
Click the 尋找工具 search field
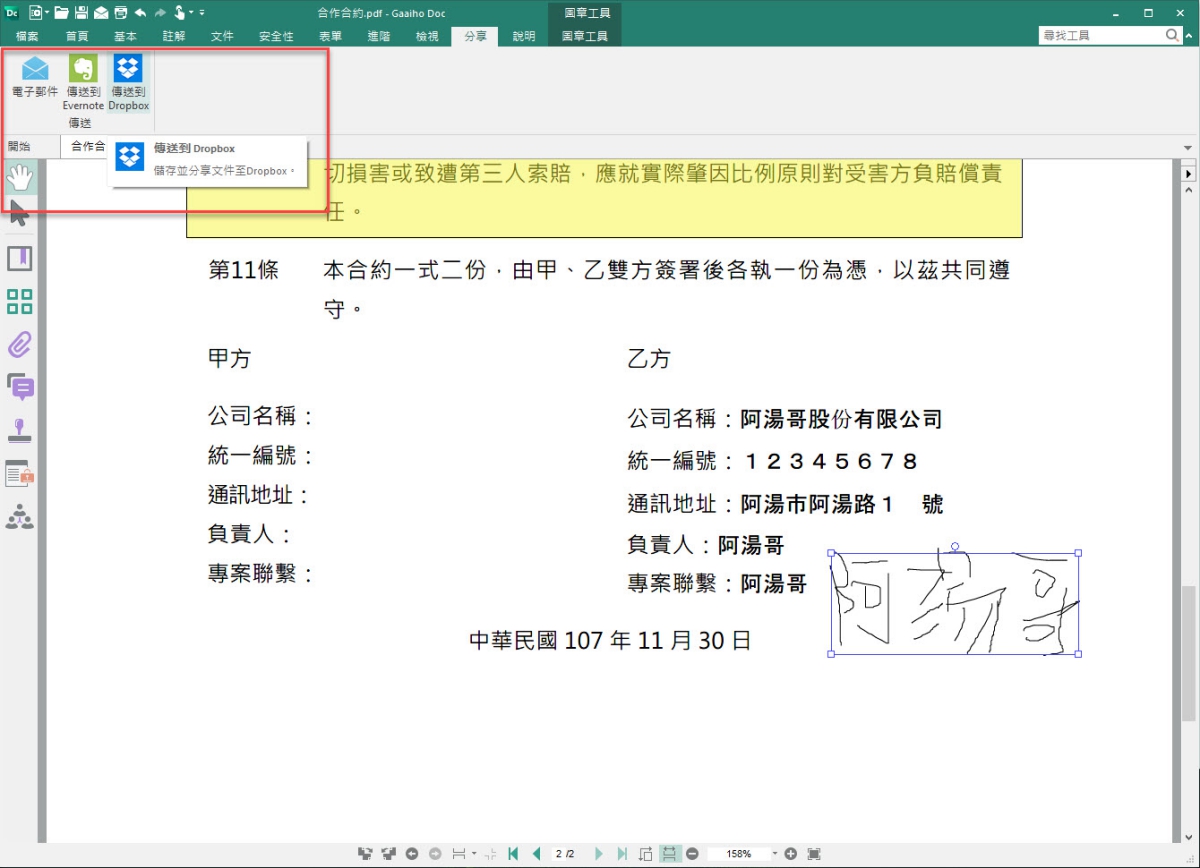click(x=1100, y=35)
